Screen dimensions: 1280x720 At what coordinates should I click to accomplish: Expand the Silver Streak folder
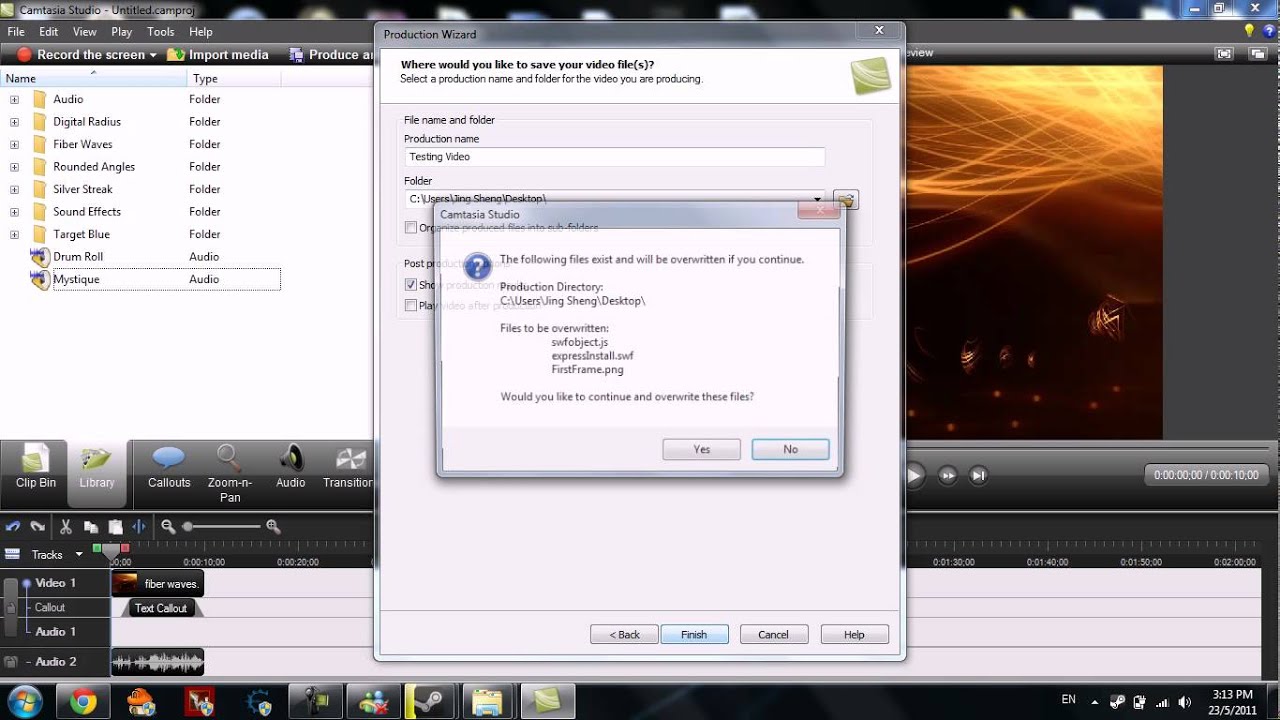click(x=14, y=189)
